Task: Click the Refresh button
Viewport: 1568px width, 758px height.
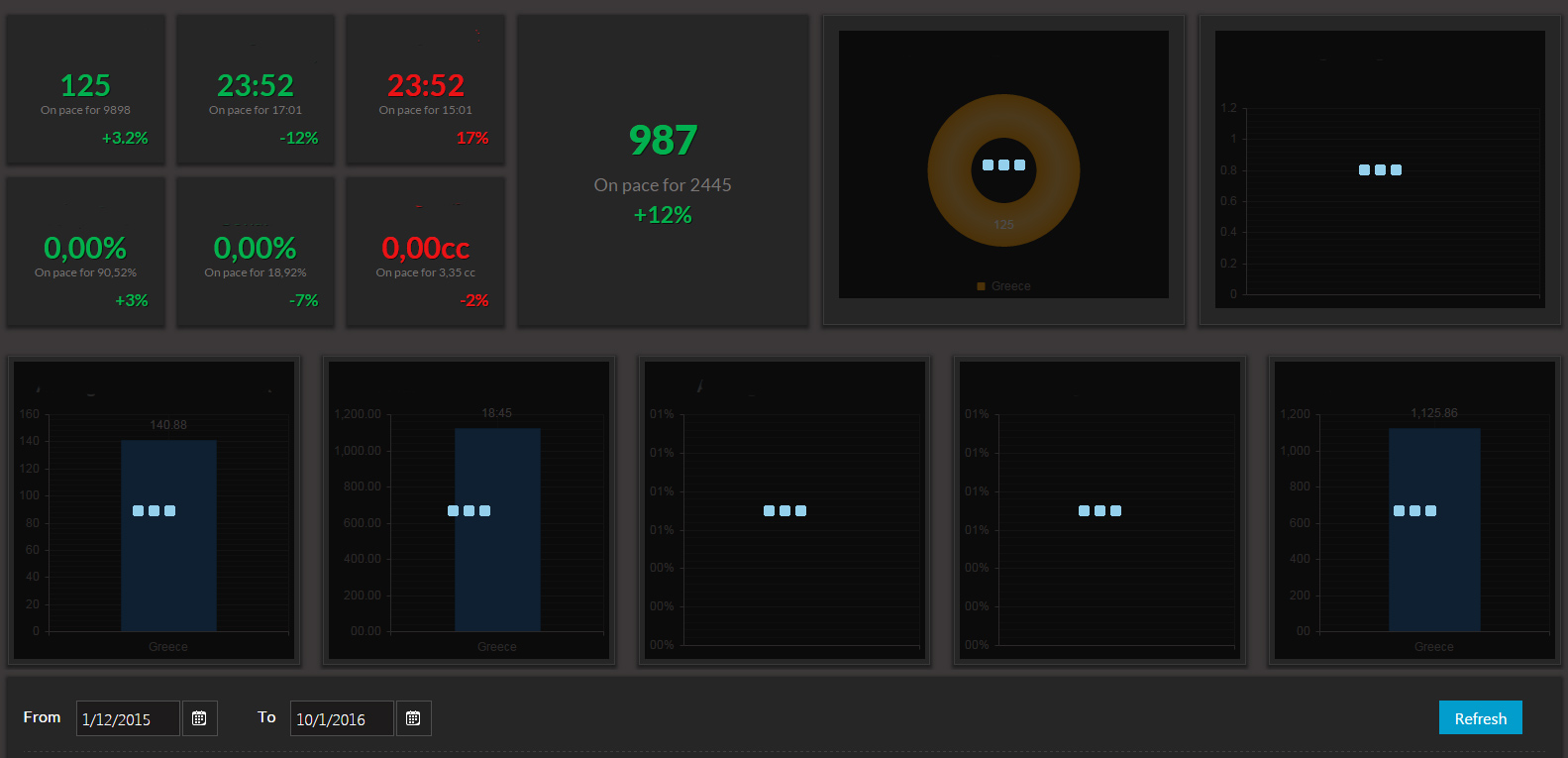Action: [x=1480, y=718]
